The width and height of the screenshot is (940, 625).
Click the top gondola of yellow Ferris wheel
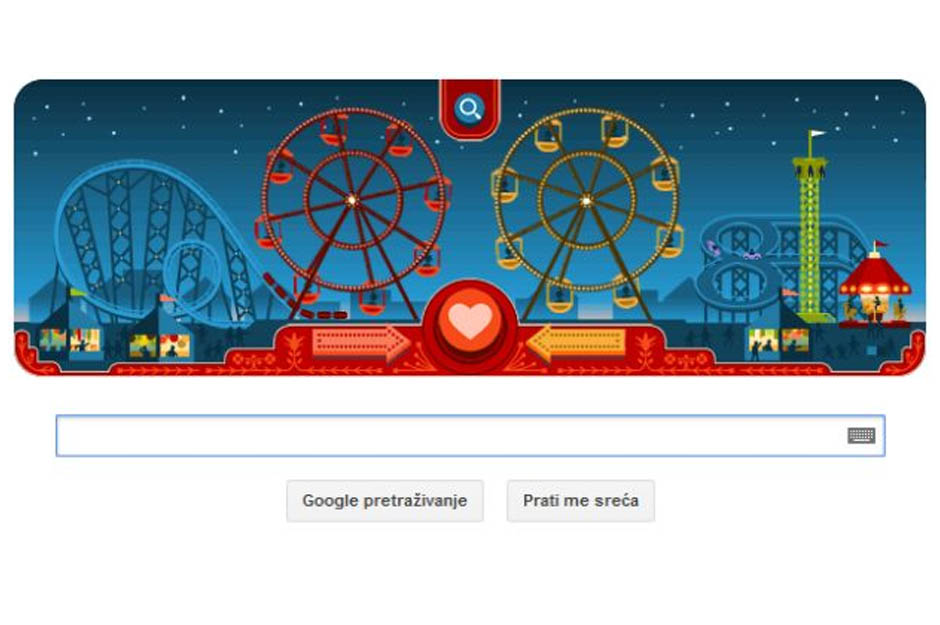(615, 132)
